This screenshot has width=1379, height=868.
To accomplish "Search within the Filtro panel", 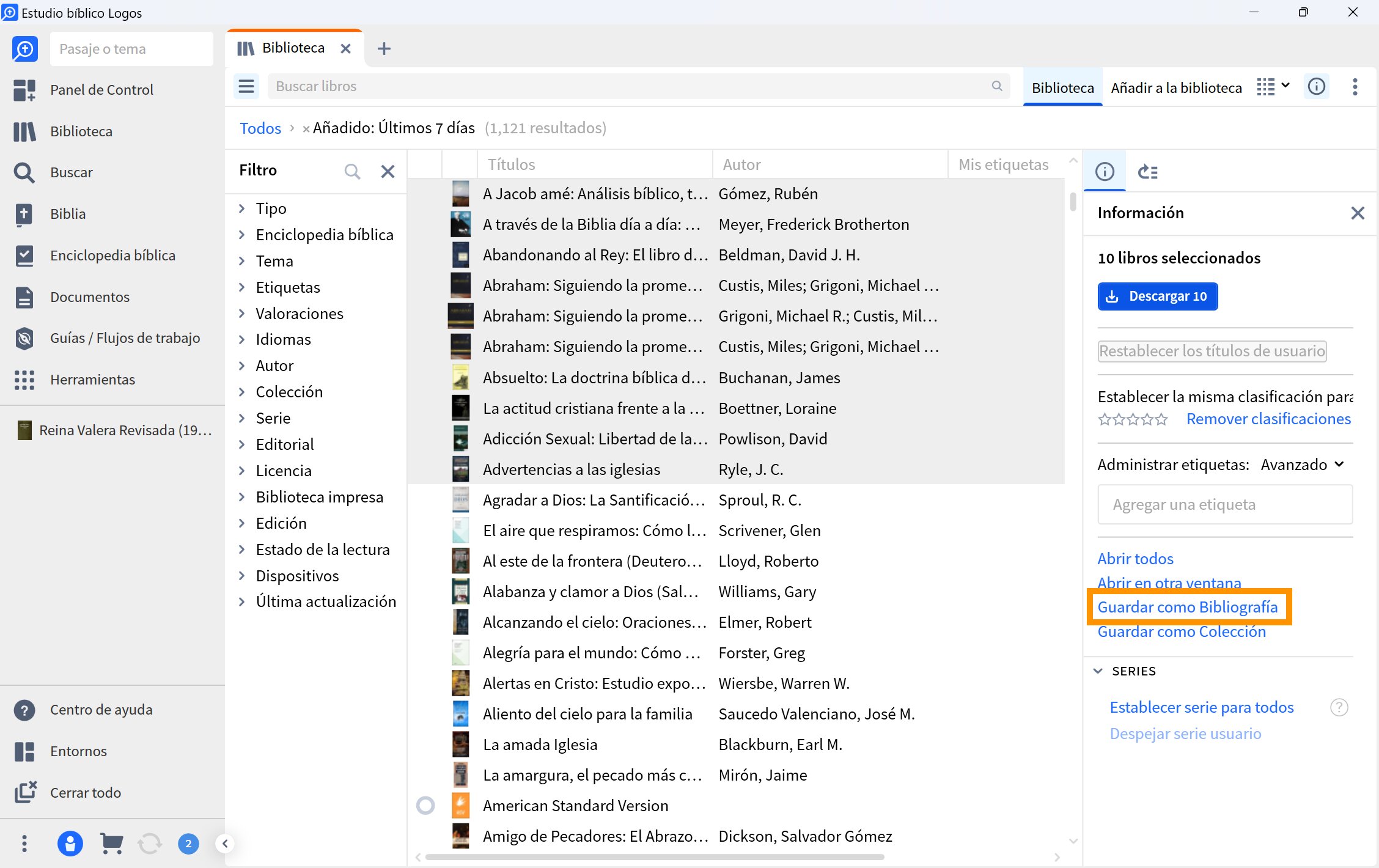I will tap(352, 171).
